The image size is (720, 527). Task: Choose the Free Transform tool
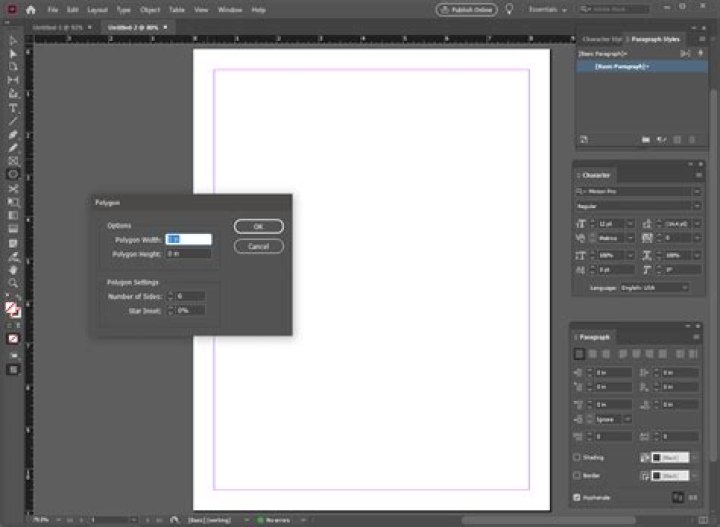[x=13, y=202]
